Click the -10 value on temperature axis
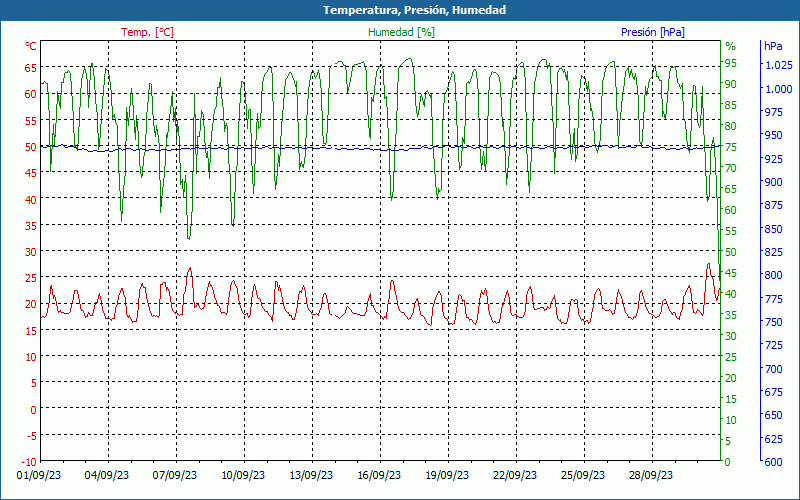The width and height of the screenshot is (800, 500). [29, 462]
